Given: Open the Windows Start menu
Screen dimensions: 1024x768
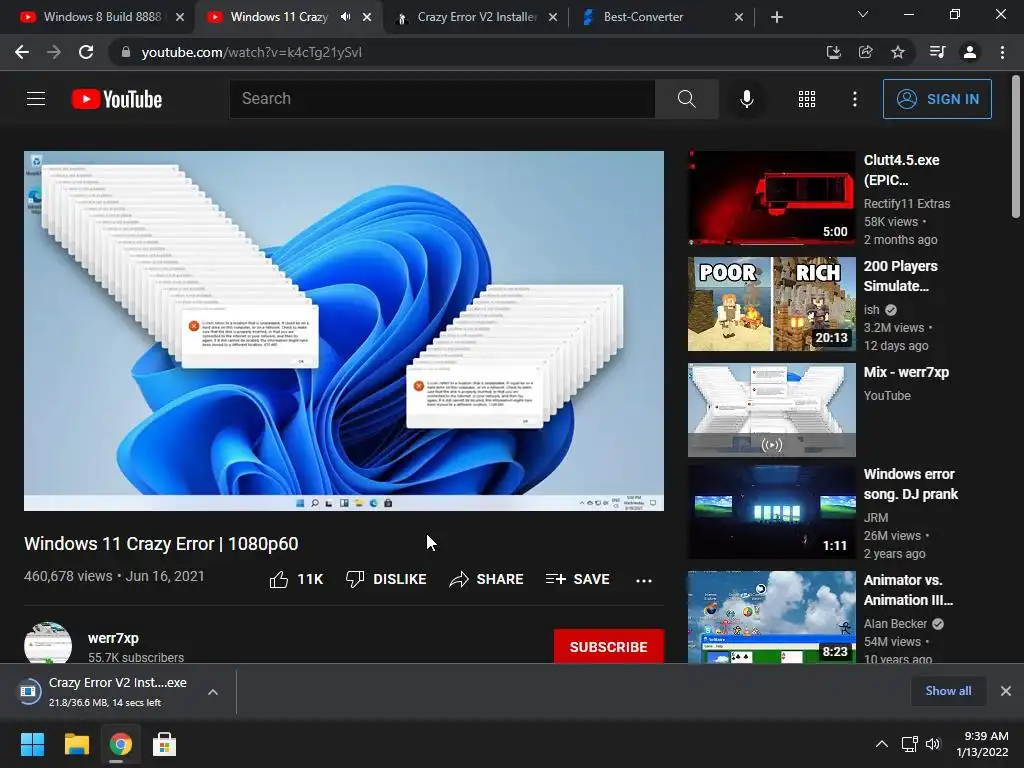Looking at the screenshot, I should [x=32, y=744].
